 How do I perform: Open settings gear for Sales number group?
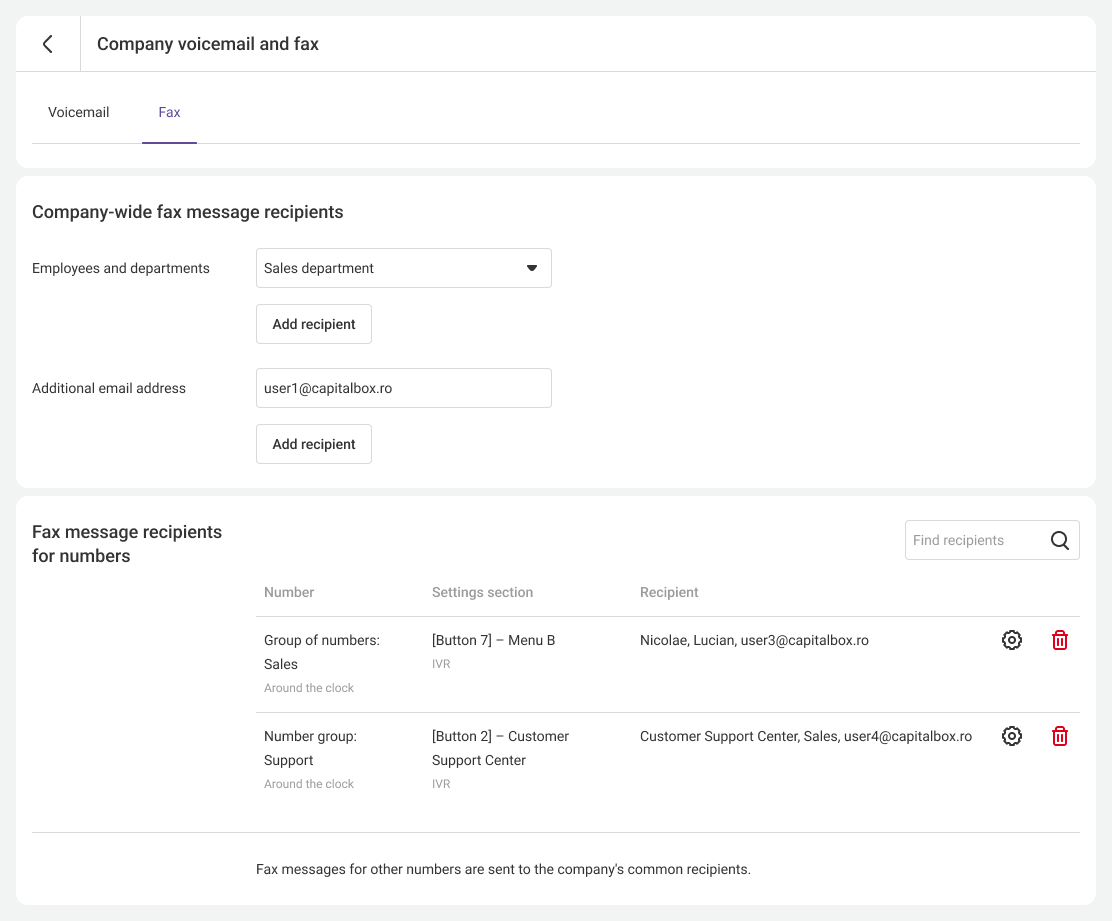coord(1012,640)
